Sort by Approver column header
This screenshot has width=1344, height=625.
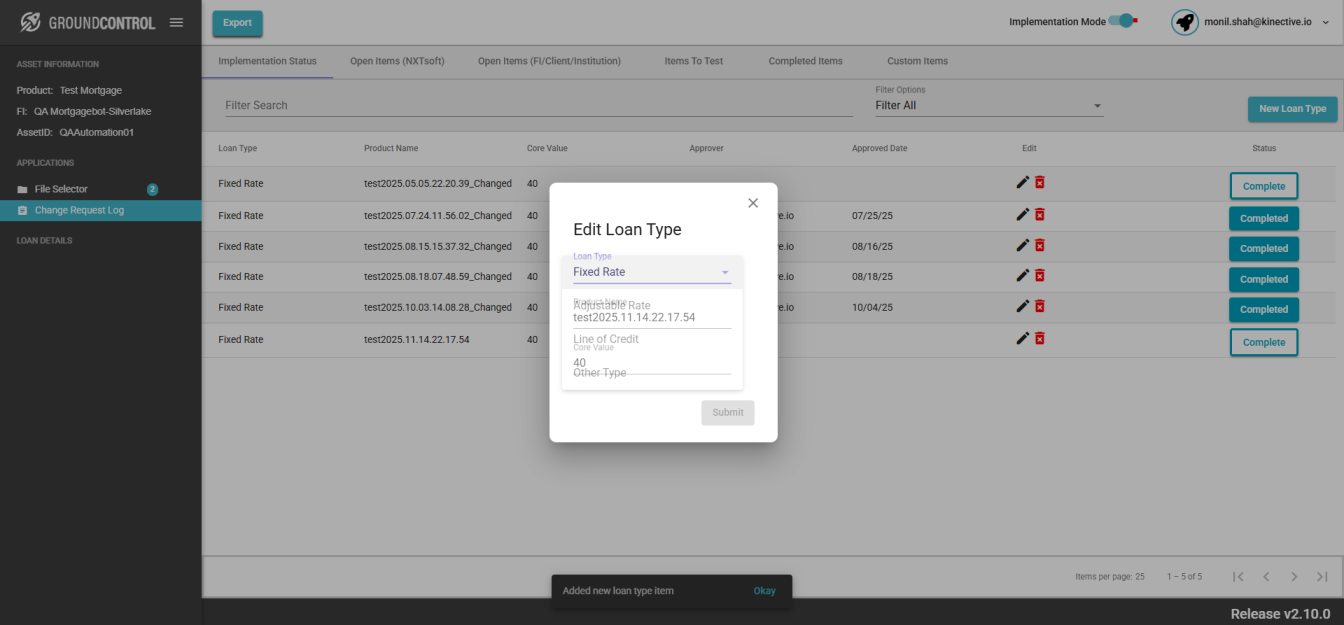point(706,148)
